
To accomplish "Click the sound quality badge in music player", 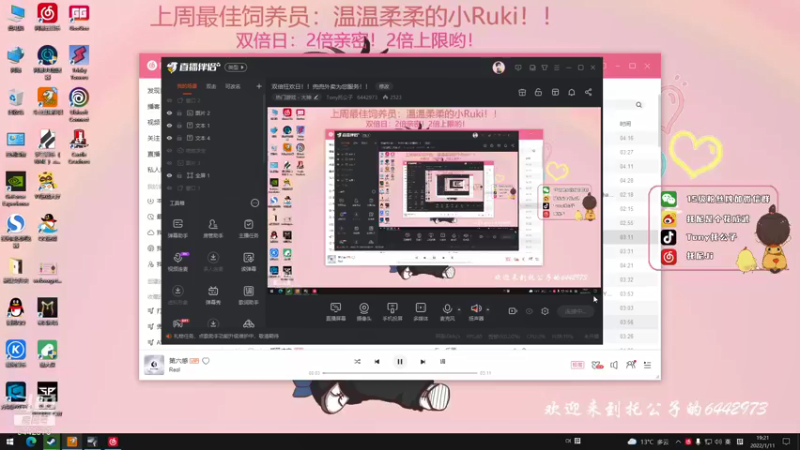I will coord(577,365).
